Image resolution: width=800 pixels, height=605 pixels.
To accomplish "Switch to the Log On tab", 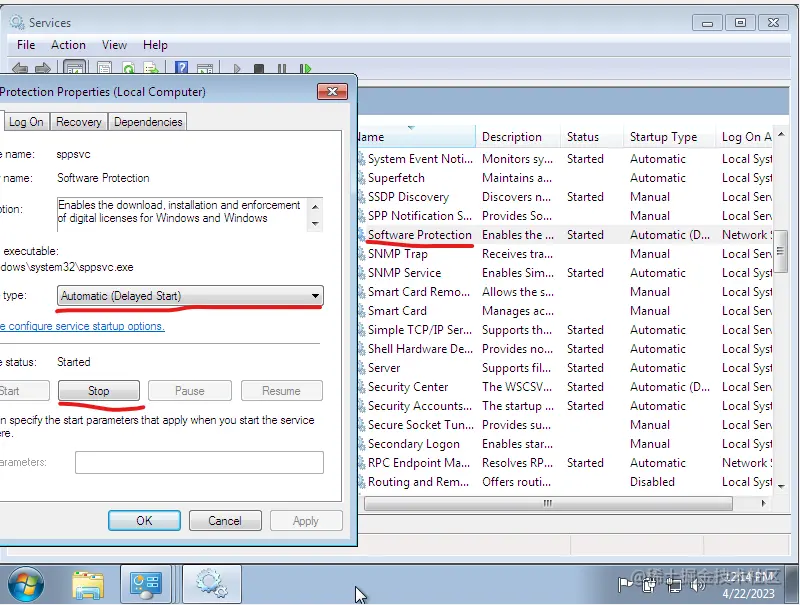I will (26, 122).
